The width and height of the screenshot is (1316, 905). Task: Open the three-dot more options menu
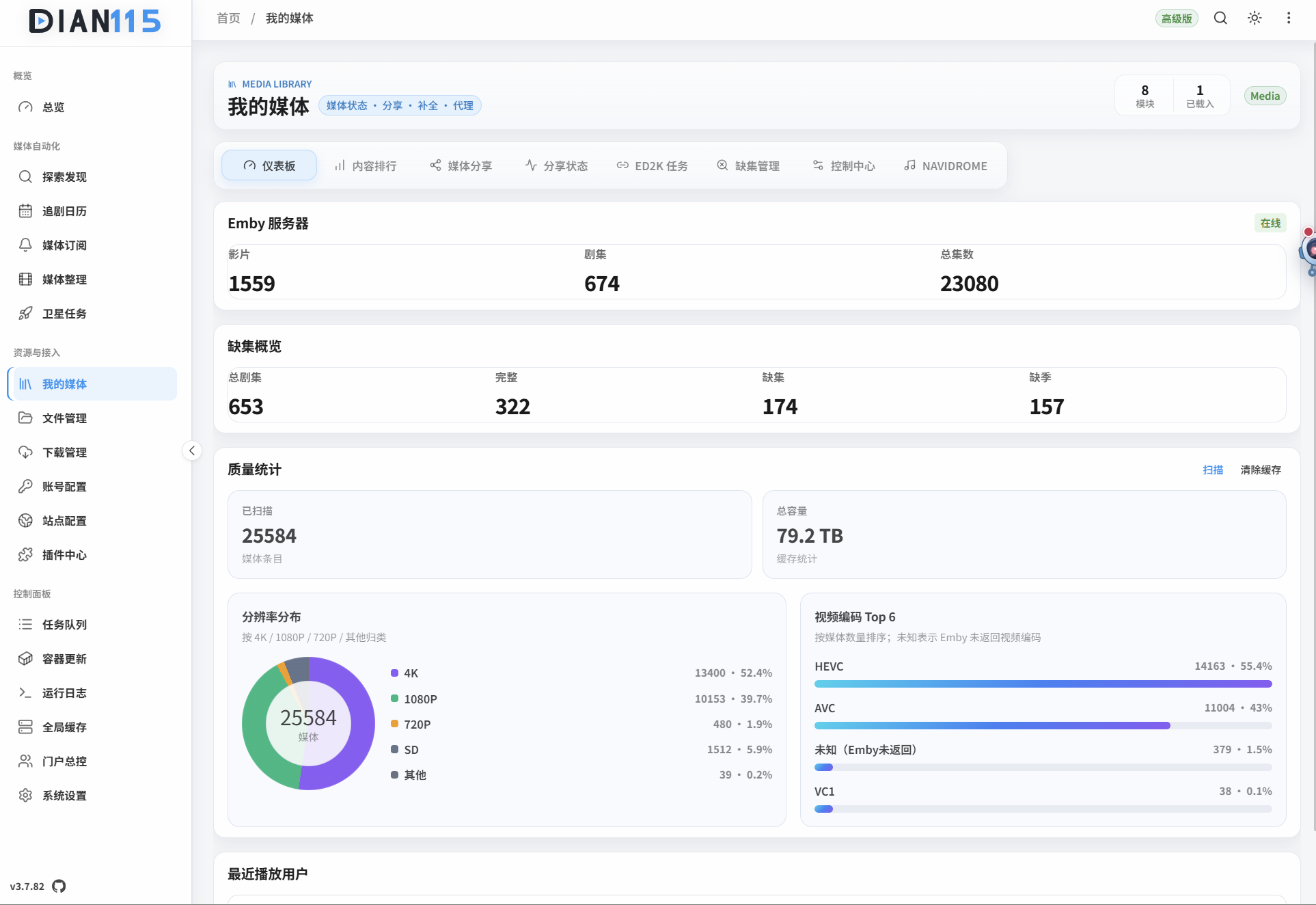click(x=1289, y=18)
